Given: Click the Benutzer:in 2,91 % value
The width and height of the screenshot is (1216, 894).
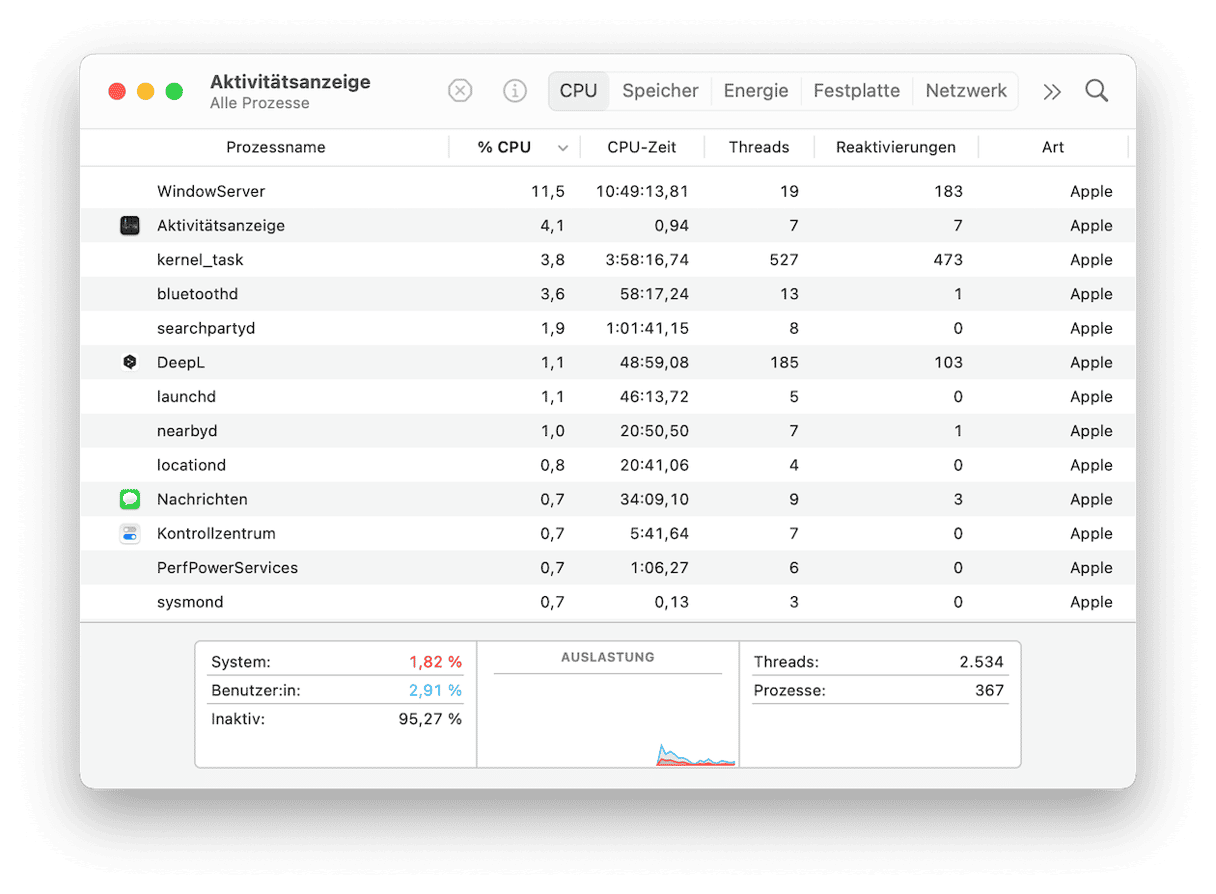Looking at the screenshot, I should click(435, 690).
